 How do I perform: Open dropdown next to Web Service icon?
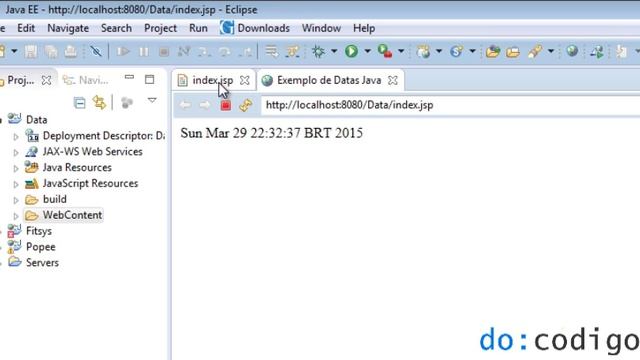[472, 51]
